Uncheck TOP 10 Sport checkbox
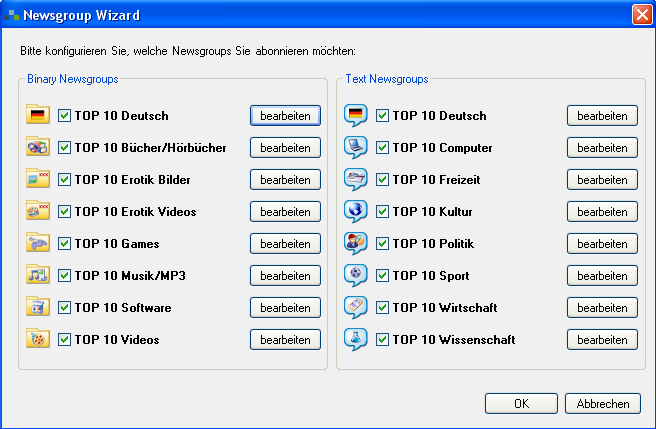The image size is (656, 429). (x=382, y=275)
